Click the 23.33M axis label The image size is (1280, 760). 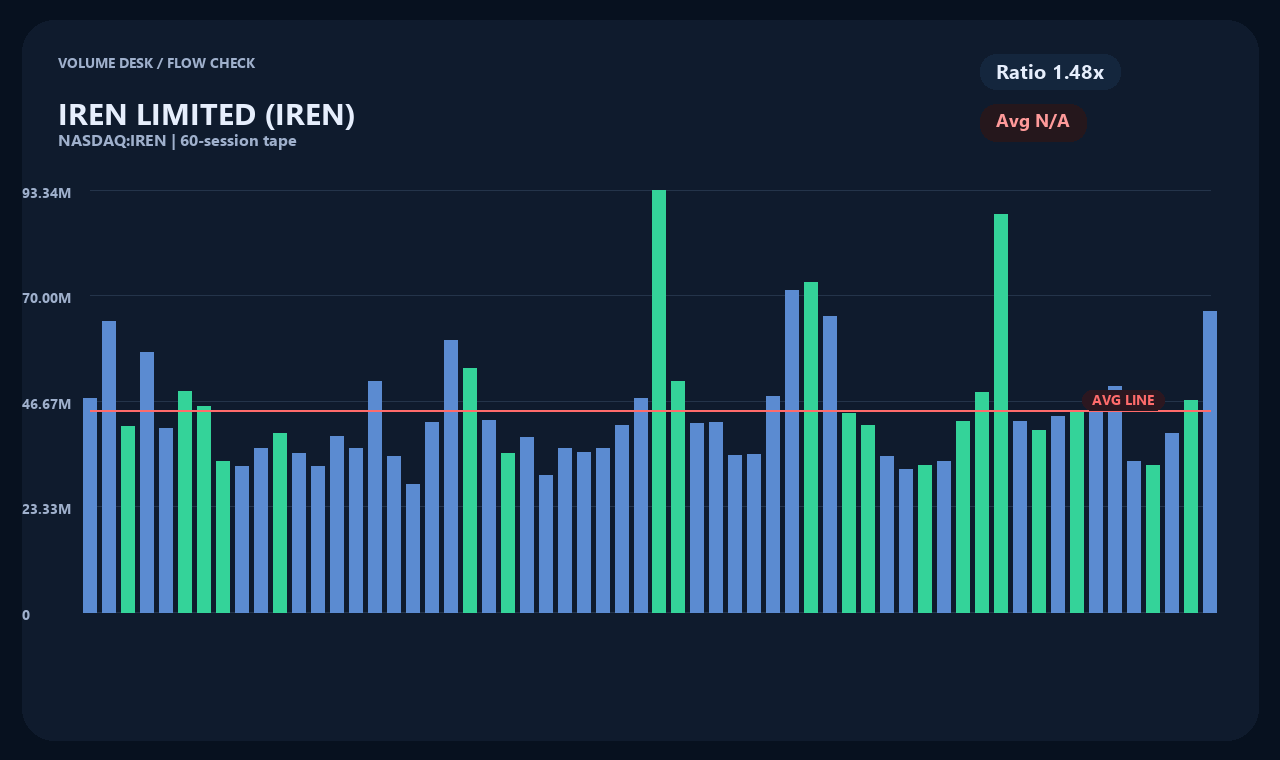point(47,509)
